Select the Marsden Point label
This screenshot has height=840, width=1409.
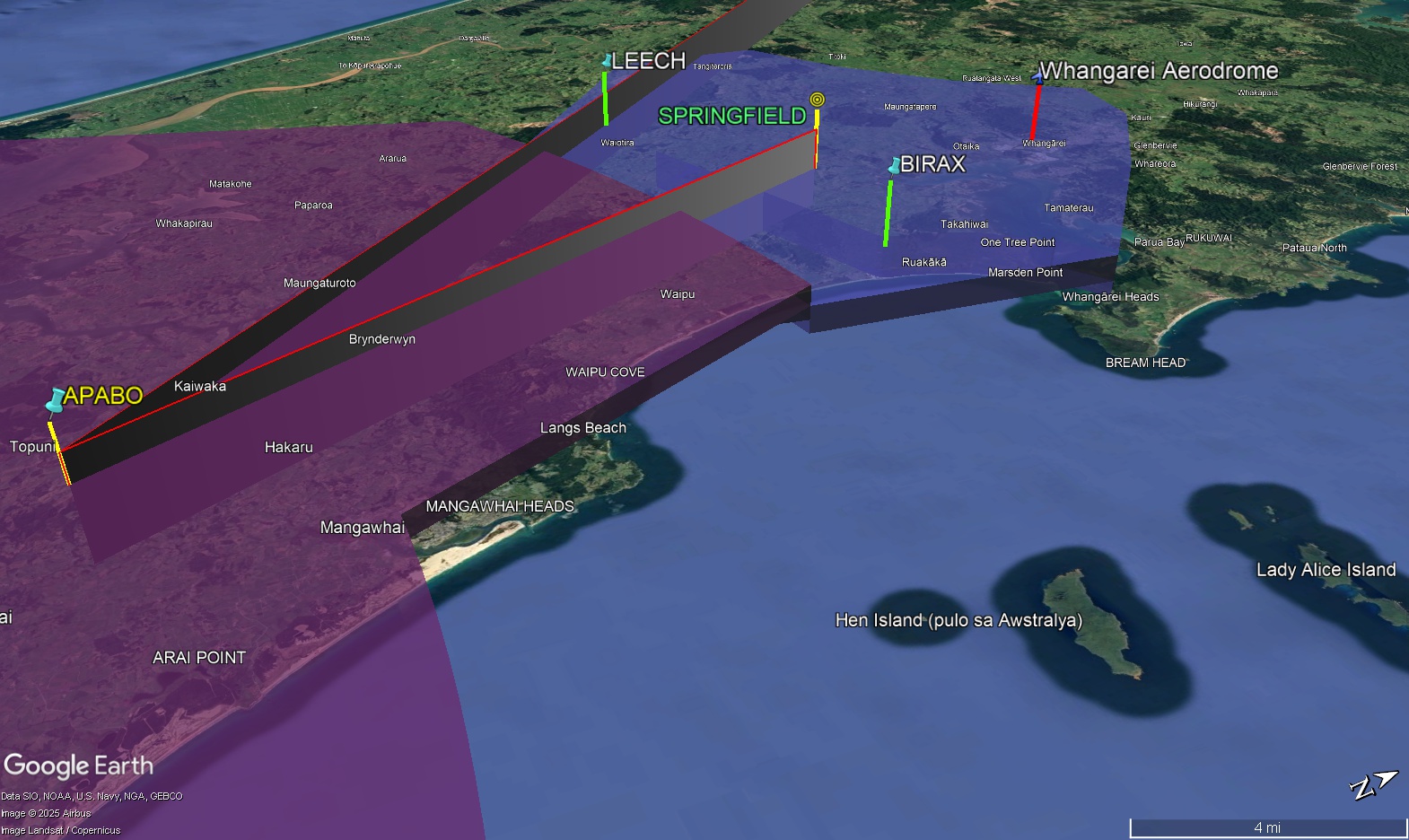tap(1025, 273)
